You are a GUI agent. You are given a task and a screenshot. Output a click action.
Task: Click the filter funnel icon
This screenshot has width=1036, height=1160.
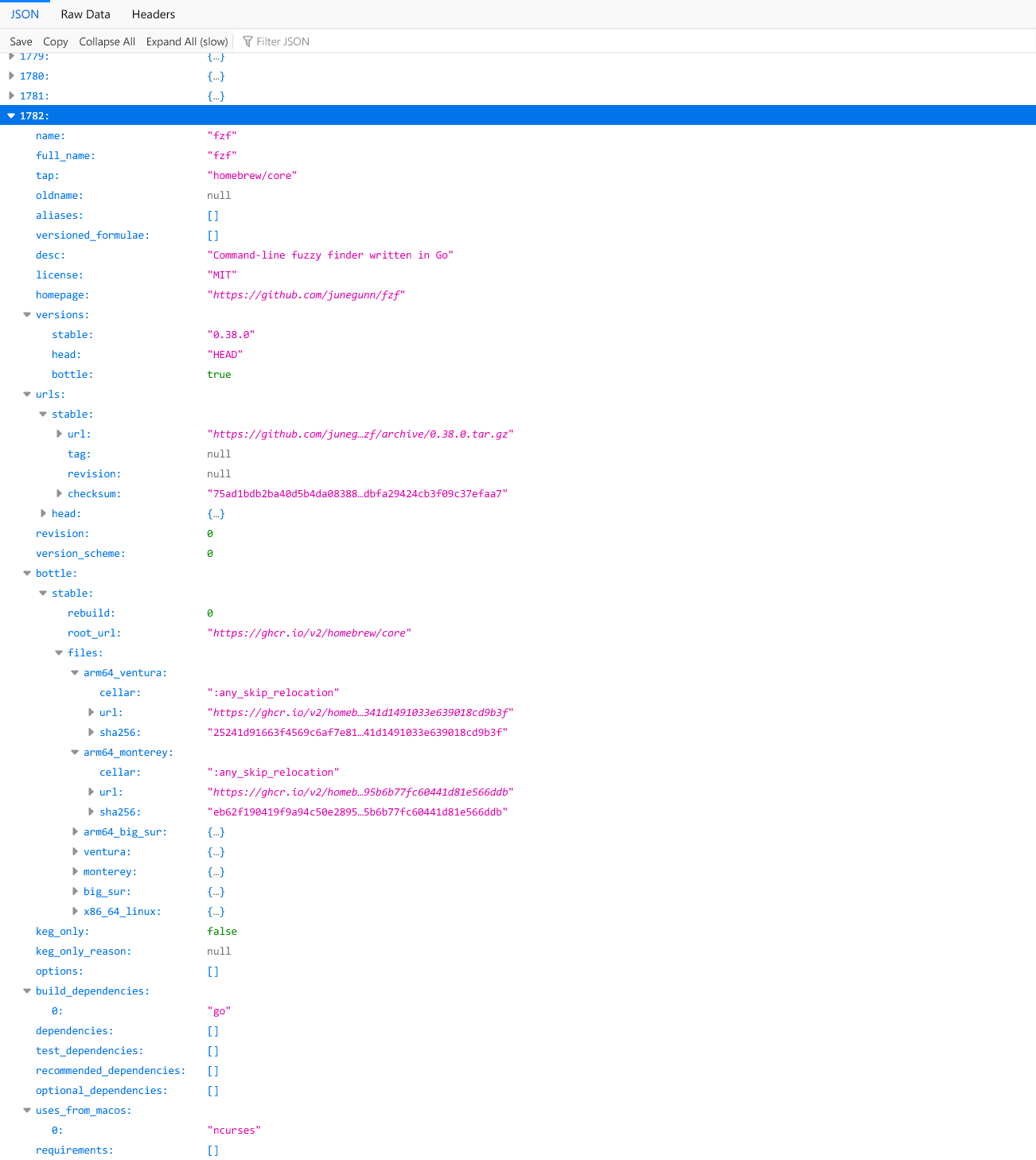tap(247, 41)
